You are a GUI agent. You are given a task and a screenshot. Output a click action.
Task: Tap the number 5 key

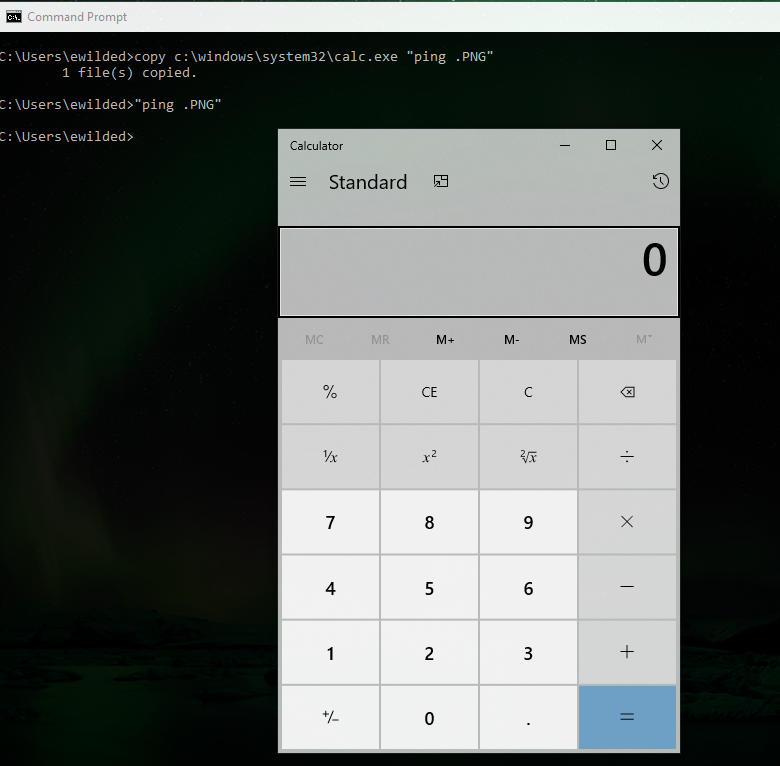[429, 587]
